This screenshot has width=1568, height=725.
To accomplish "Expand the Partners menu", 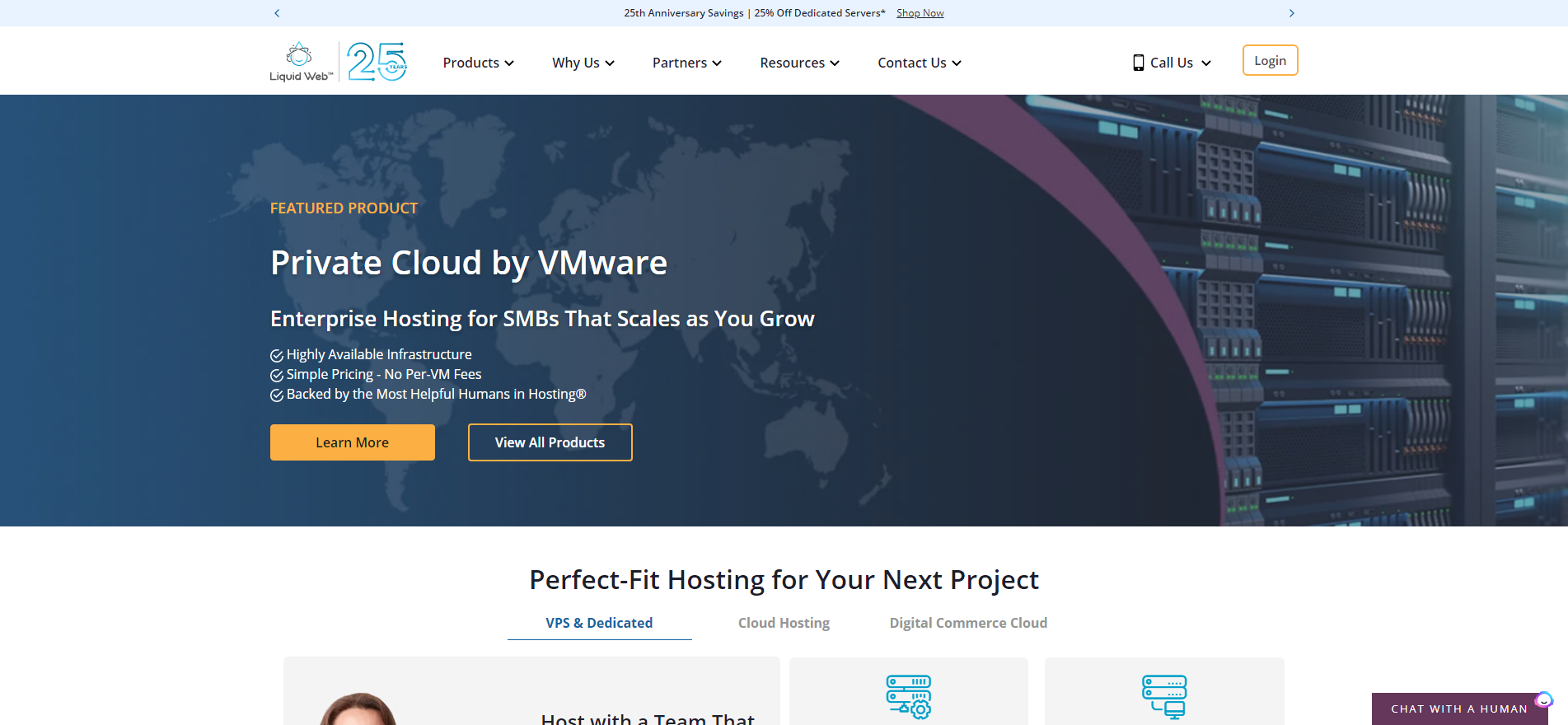I will click(687, 63).
